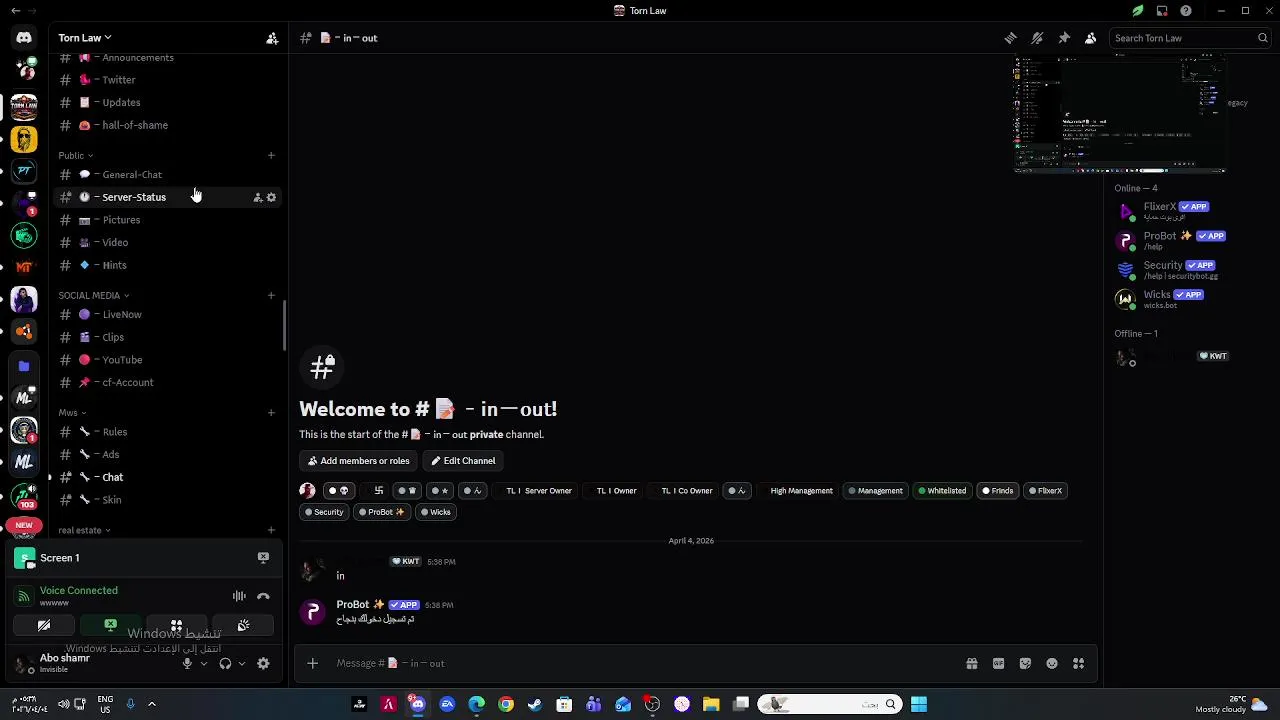The width and height of the screenshot is (1280, 720).
Task: Open the activities button in voice panel
Action: tap(176, 626)
